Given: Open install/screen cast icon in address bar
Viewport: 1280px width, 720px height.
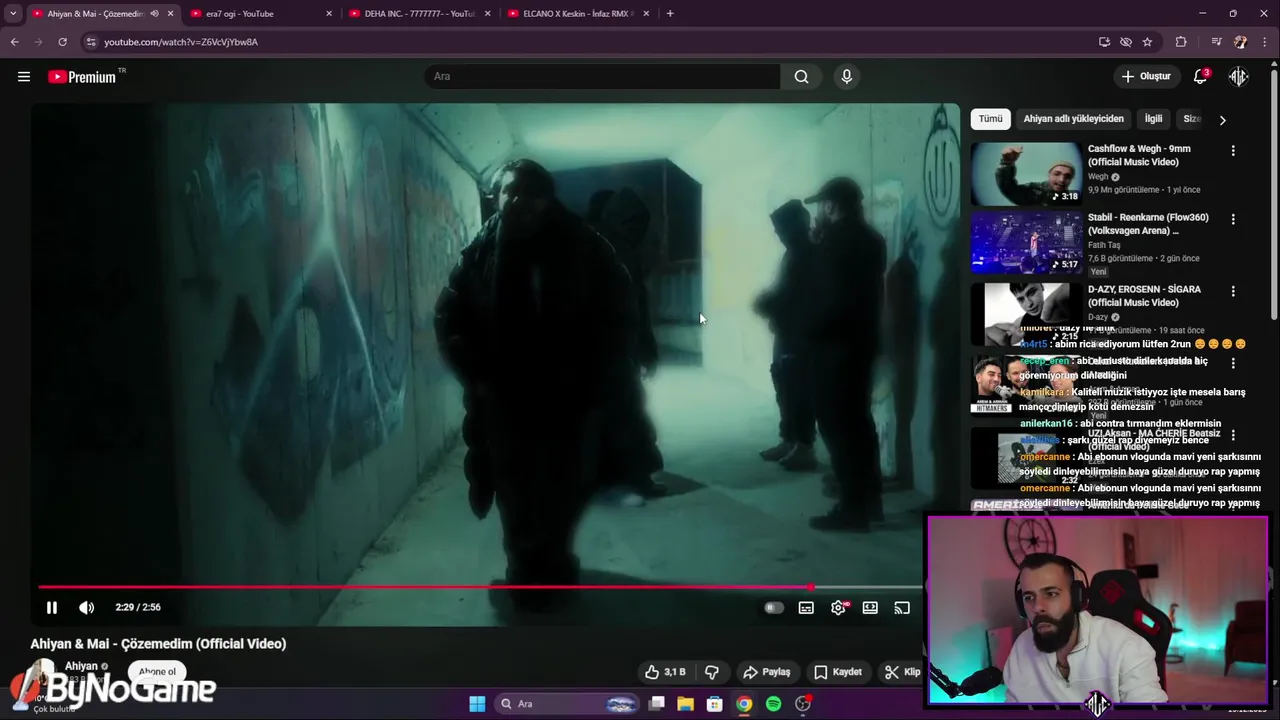Looking at the screenshot, I should [1104, 42].
